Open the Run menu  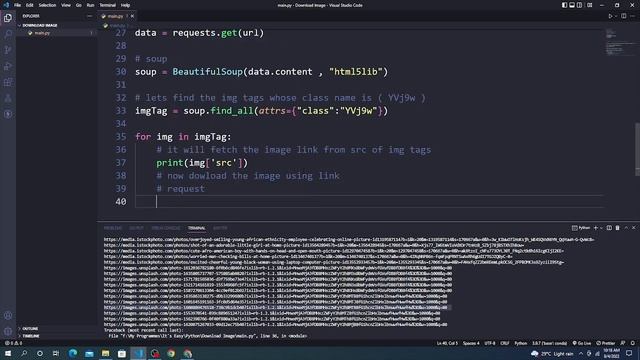[90, 5]
